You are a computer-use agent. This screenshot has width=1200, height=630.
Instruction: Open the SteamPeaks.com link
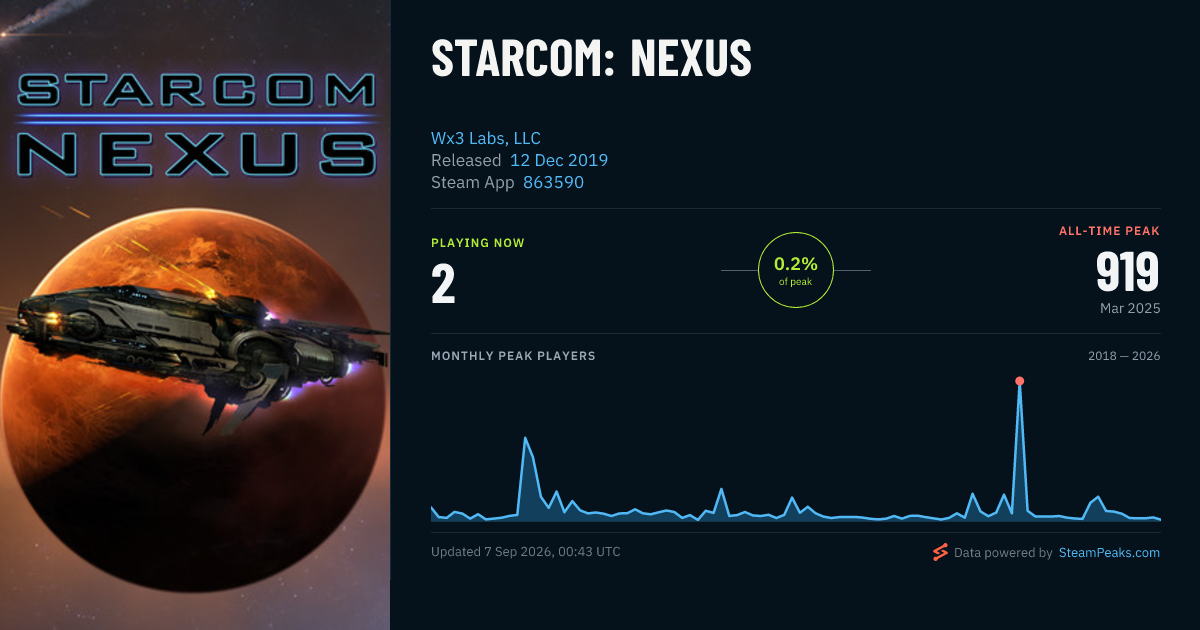pos(1109,552)
